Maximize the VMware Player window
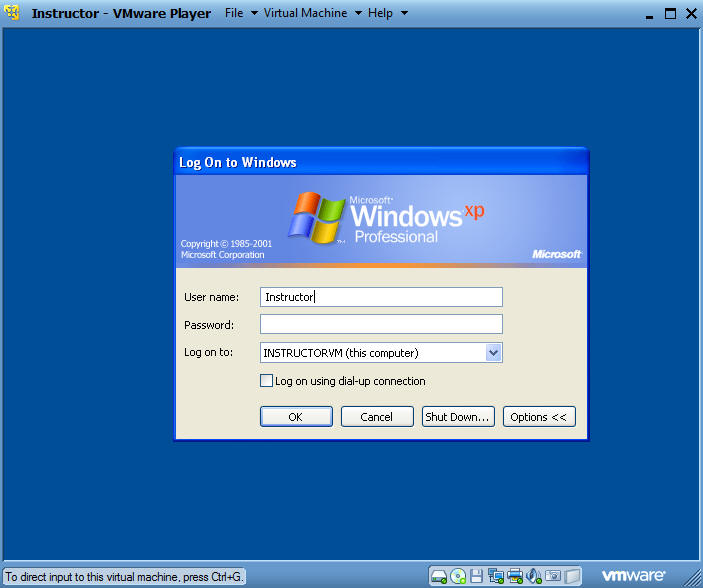The image size is (703, 588). 670,13
